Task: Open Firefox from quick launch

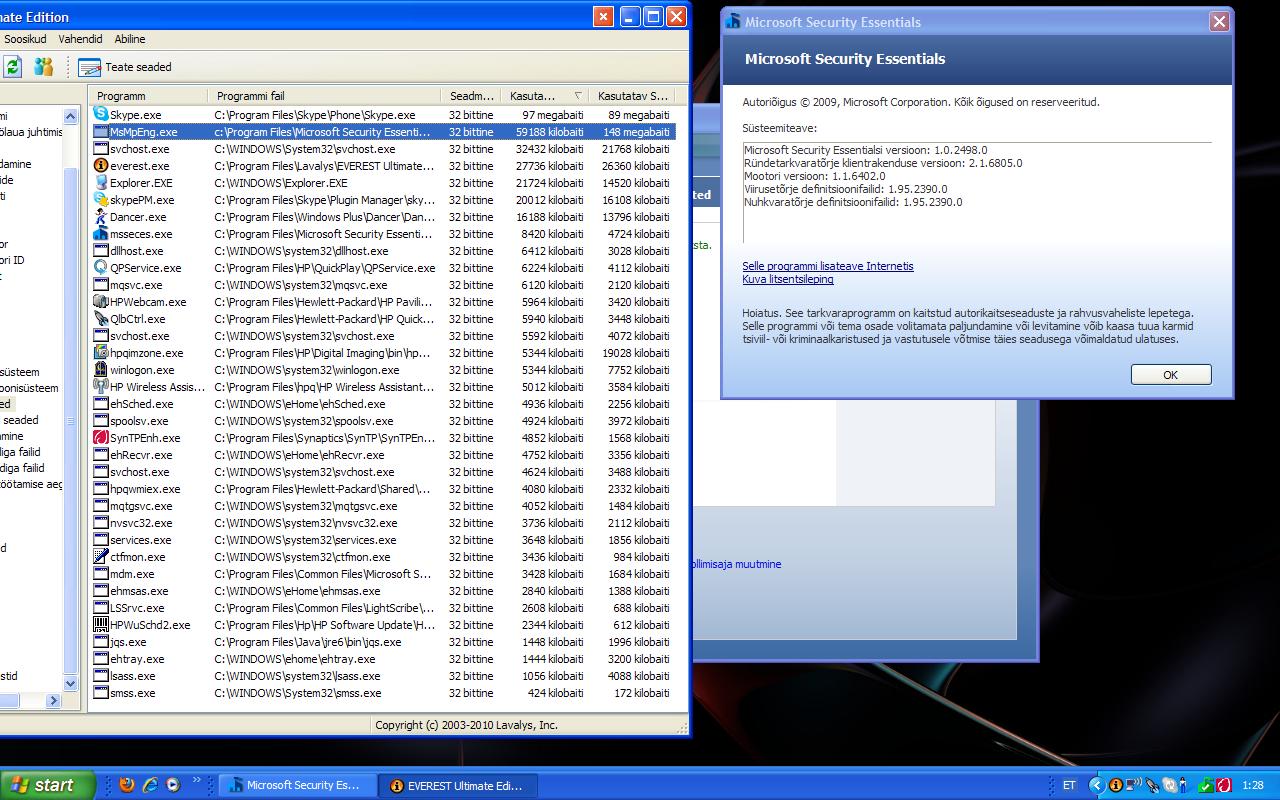Action: [126, 785]
